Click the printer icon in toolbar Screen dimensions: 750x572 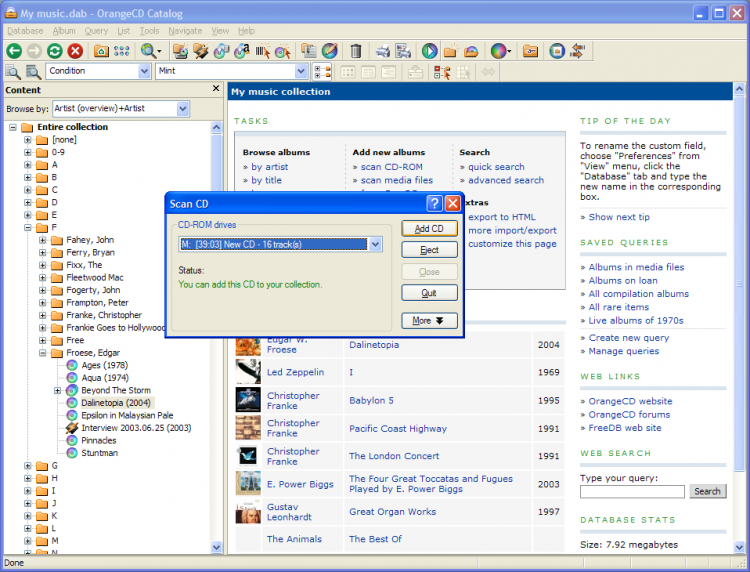pyautogui.click(x=382, y=51)
